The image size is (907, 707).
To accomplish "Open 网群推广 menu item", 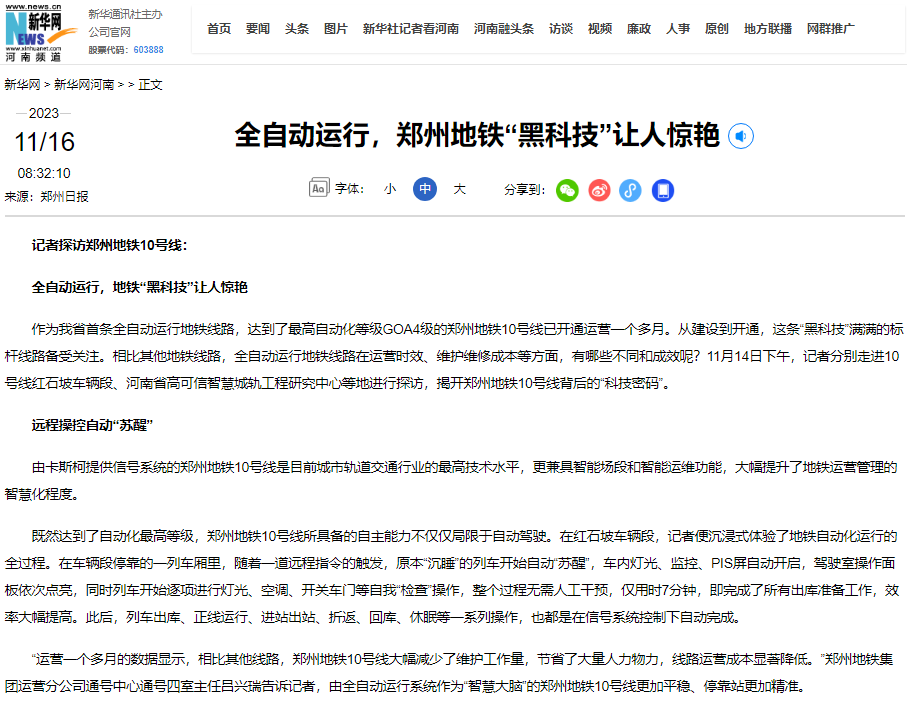I will point(831,28).
